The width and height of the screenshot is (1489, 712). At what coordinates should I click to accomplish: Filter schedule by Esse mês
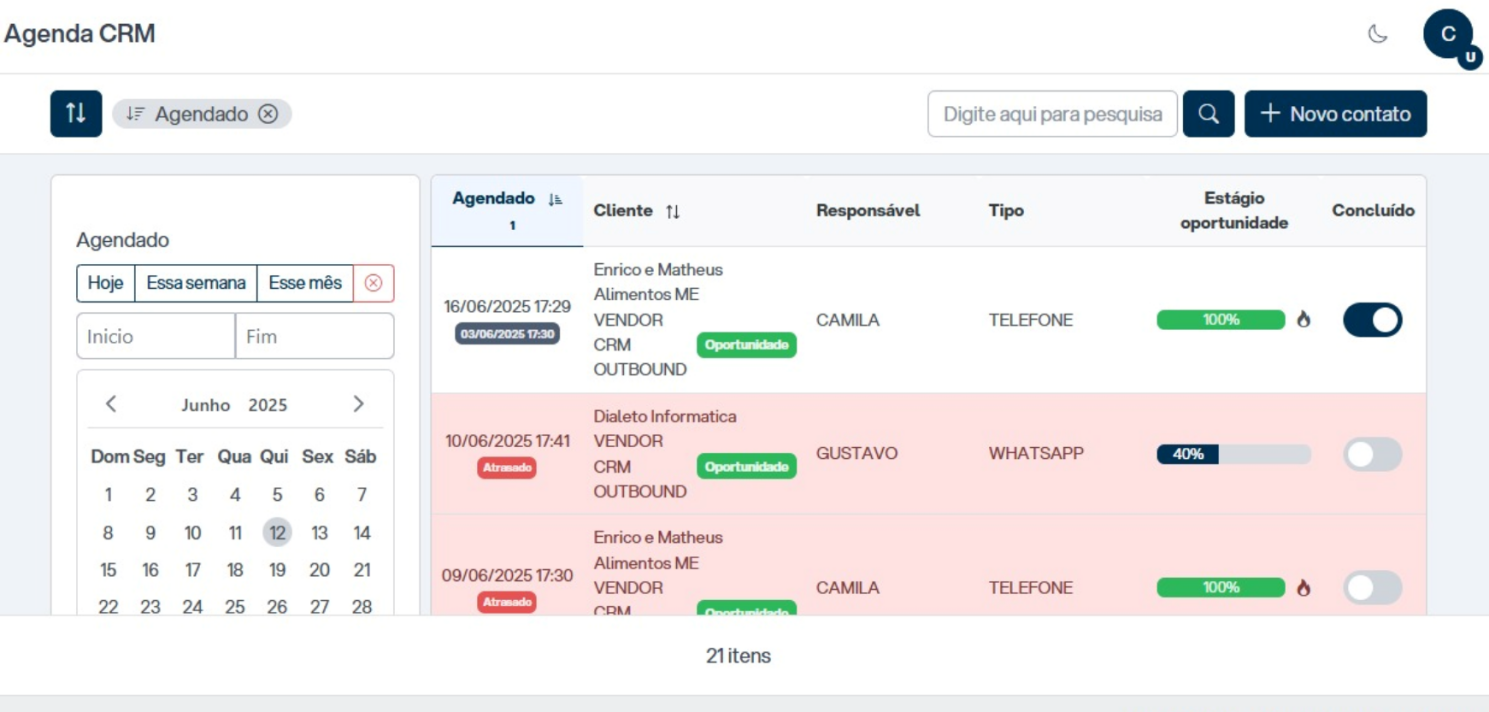tap(305, 283)
